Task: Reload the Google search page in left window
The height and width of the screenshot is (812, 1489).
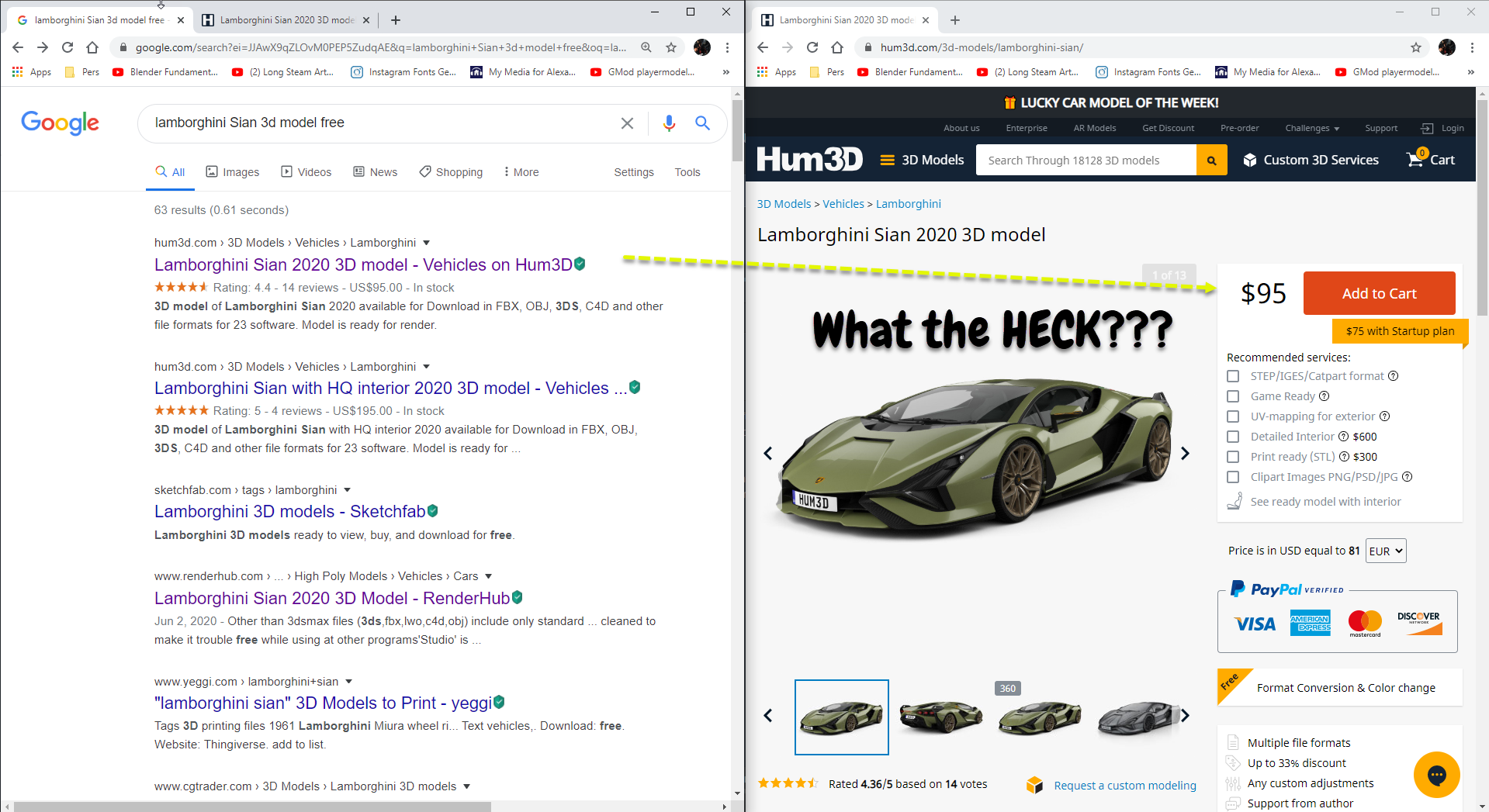Action: 68,47
